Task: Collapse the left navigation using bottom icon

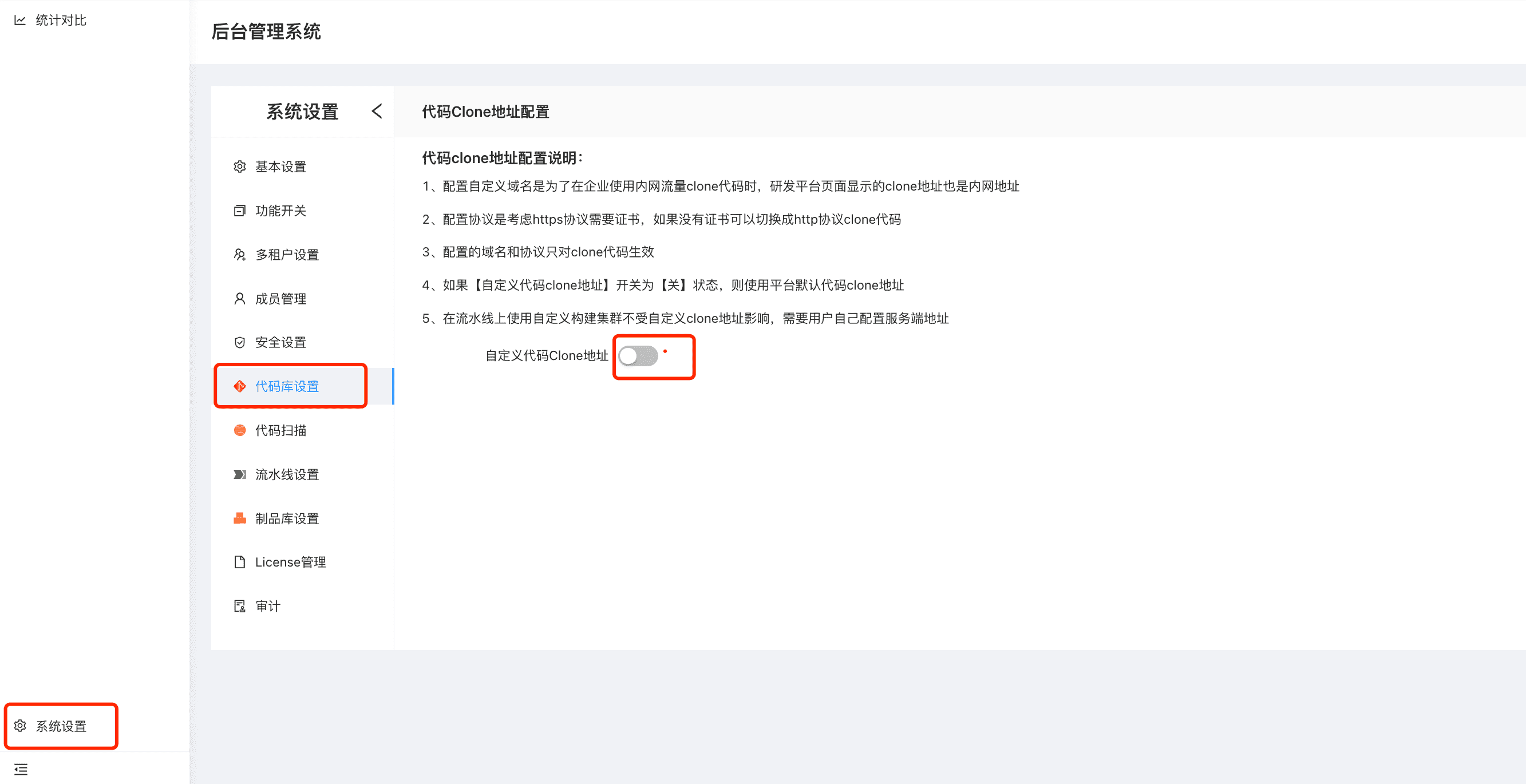Action: [20, 769]
